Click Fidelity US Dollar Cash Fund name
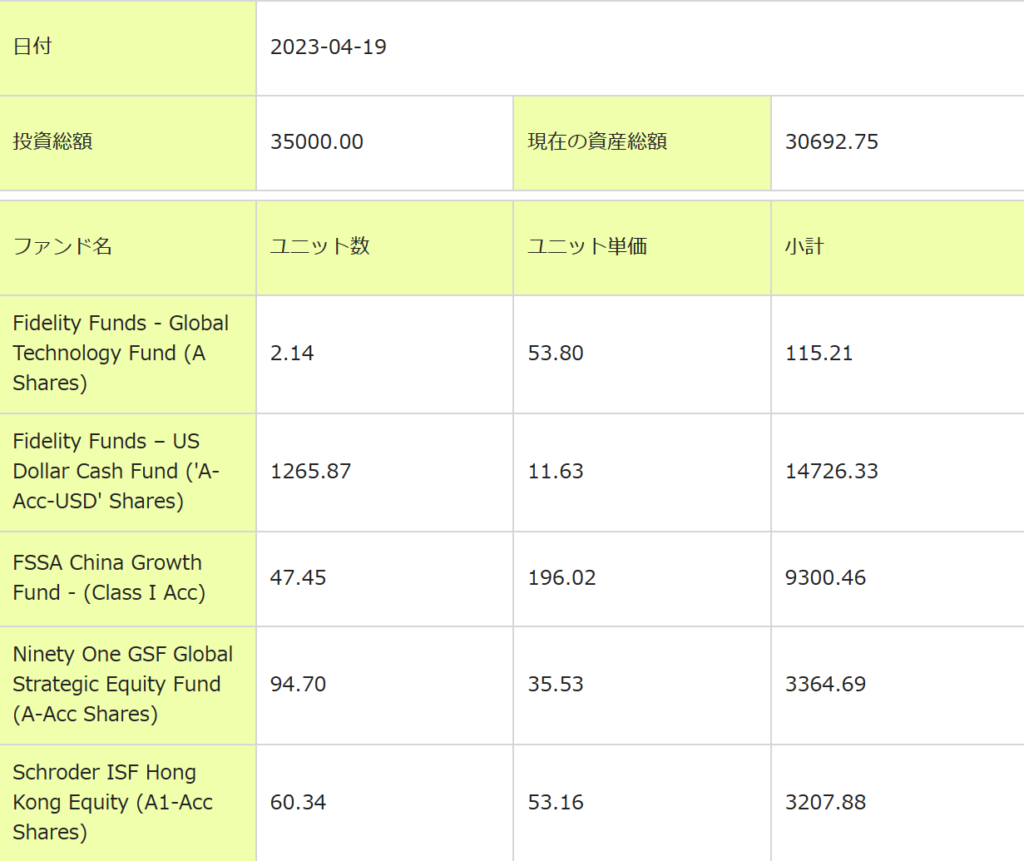The width and height of the screenshot is (1024, 861). coord(115,471)
